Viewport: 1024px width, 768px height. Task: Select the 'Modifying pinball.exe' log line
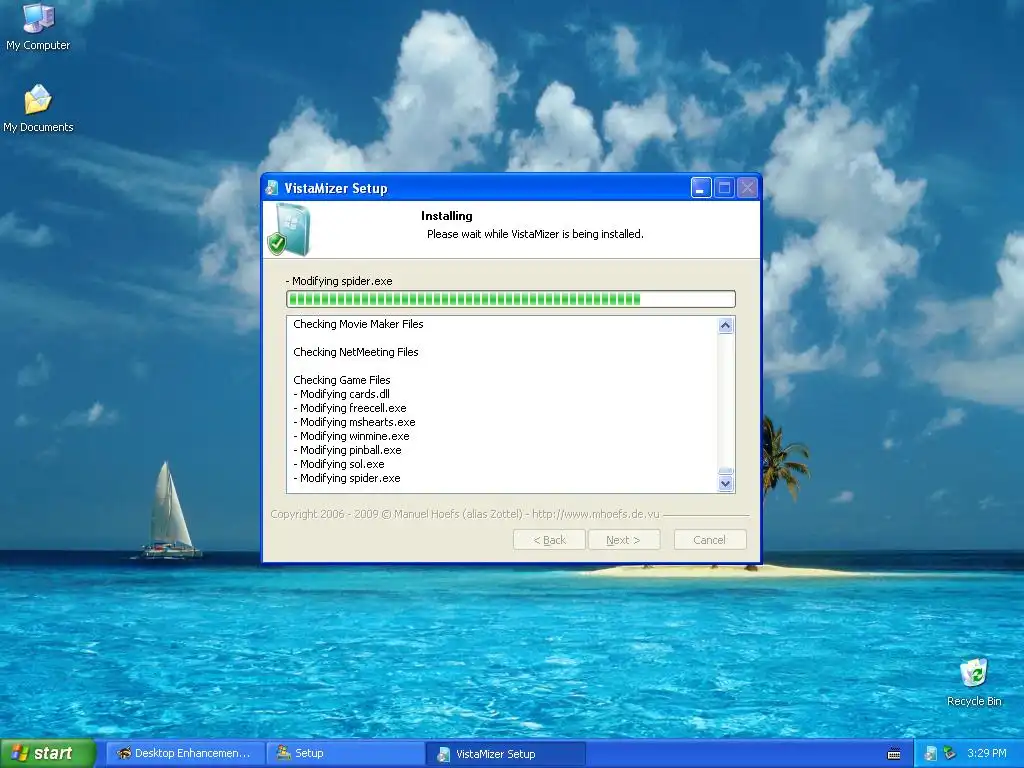pyautogui.click(x=347, y=450)
